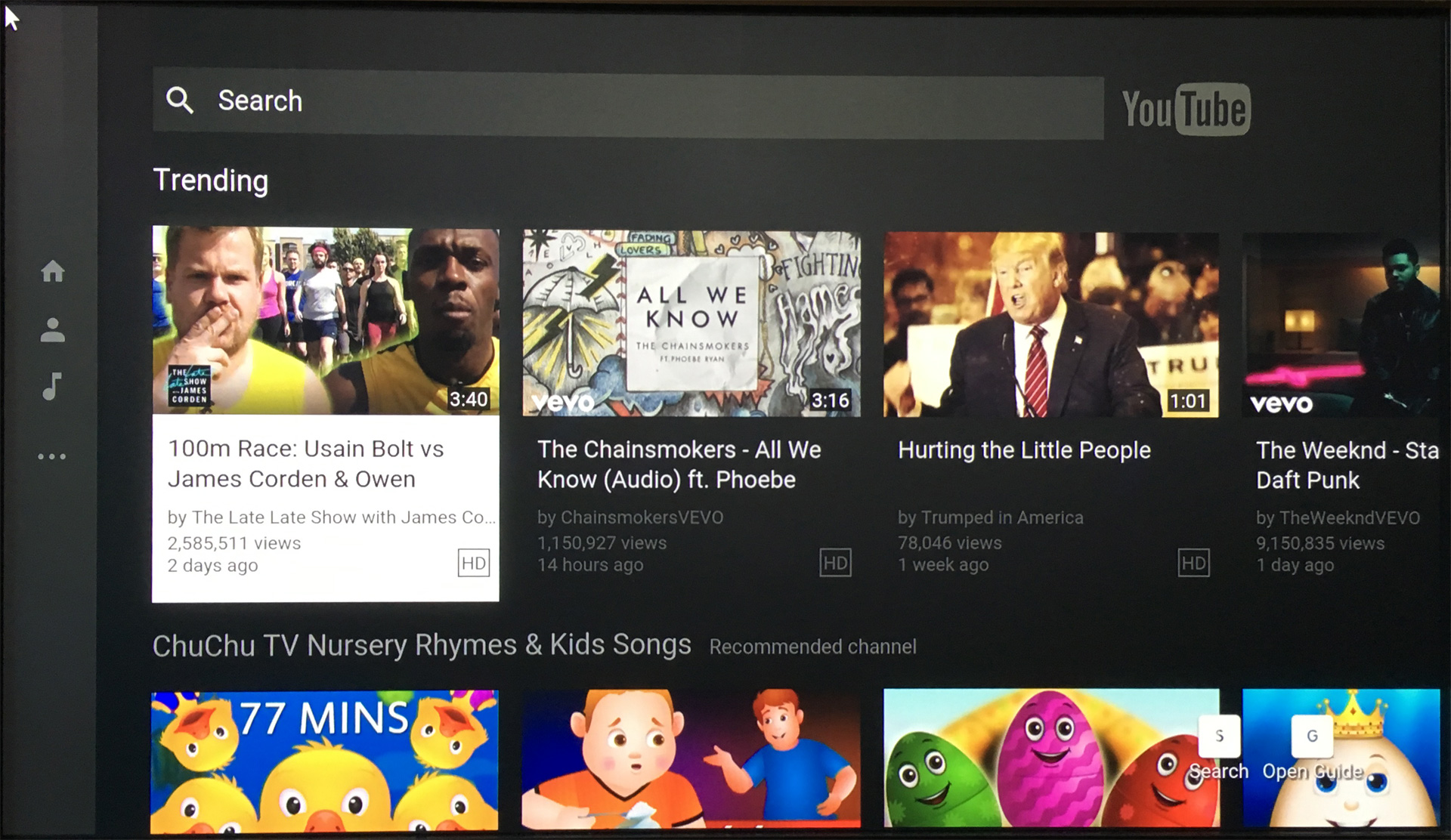Click the '2 days ago' upload date

tap(213, 566)
